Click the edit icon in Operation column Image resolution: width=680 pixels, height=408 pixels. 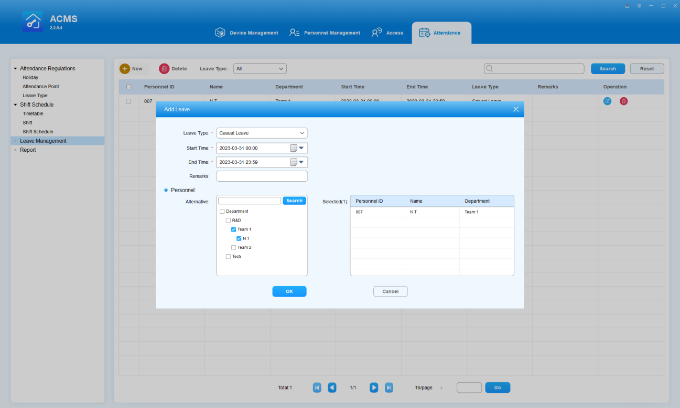tap(608, 101)
